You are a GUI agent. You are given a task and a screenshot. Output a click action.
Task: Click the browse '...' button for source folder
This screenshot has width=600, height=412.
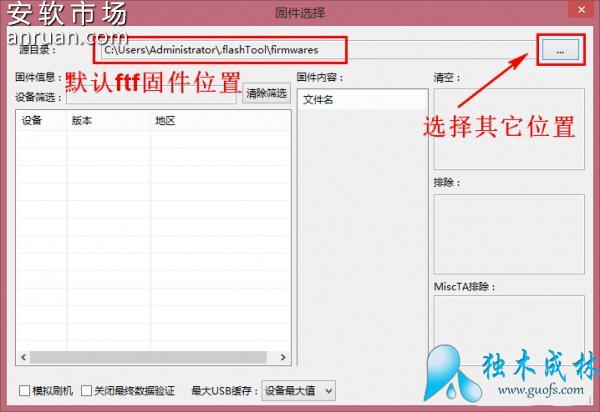click(559, 49)
